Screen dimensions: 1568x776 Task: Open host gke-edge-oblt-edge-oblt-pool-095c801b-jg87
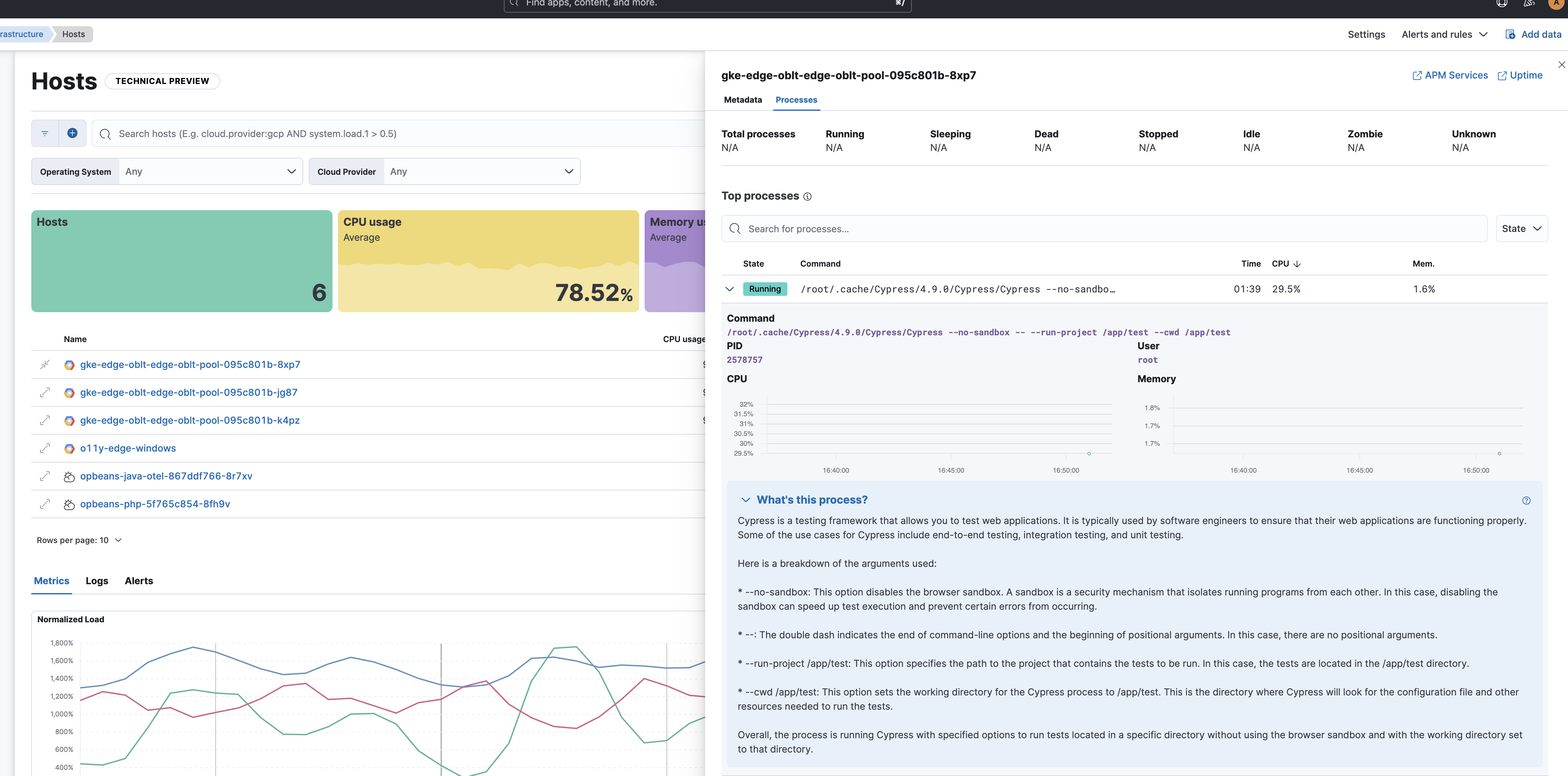coord(189,392)
